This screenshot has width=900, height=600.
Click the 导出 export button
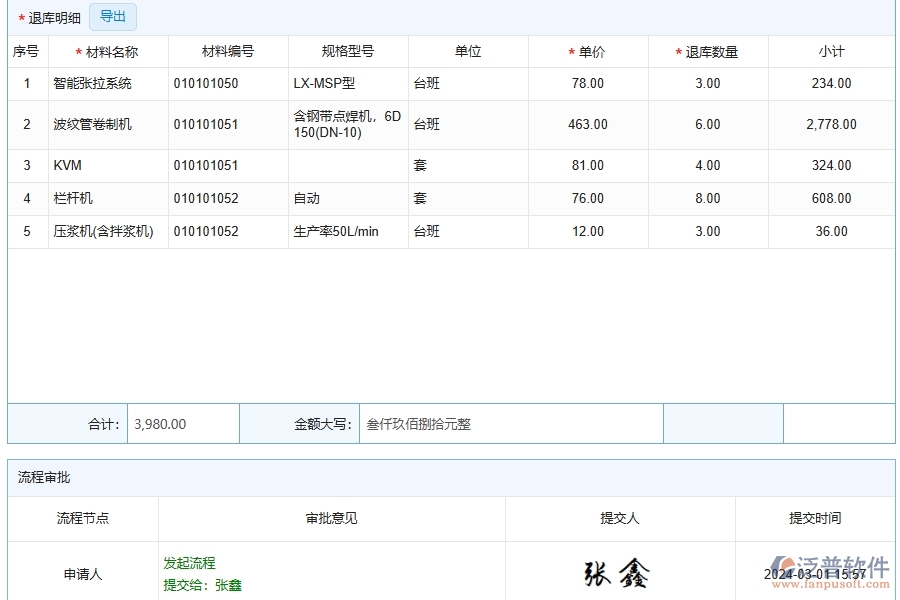(x=112, y=17)
